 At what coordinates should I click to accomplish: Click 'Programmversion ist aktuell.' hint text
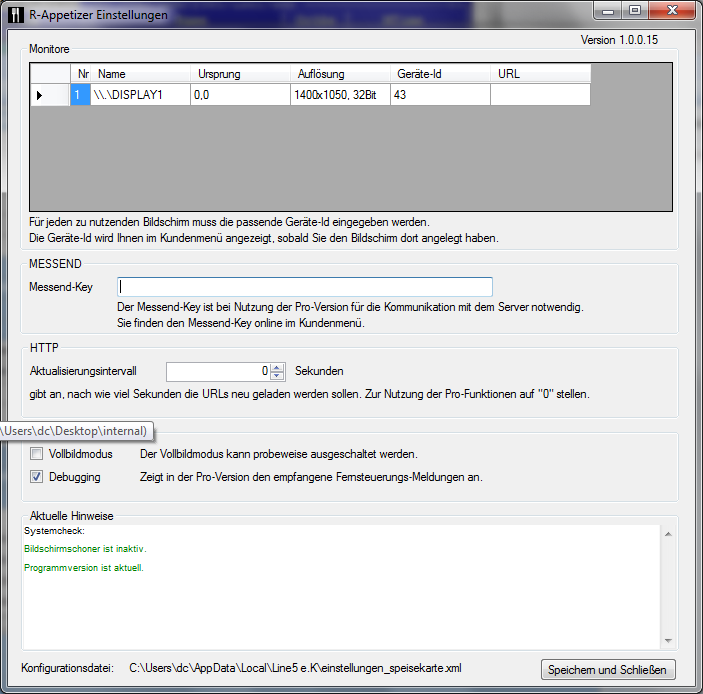[x=84, y=568]
